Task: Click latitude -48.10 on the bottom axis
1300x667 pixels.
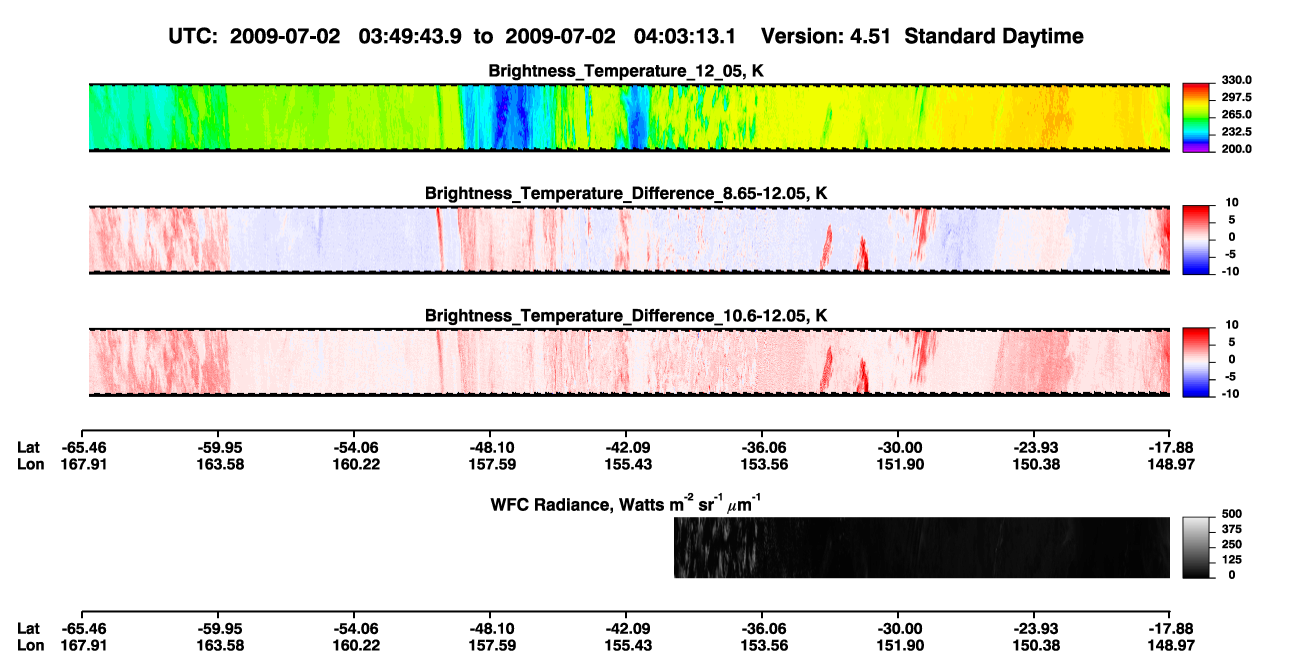Action: coord(490,629)
